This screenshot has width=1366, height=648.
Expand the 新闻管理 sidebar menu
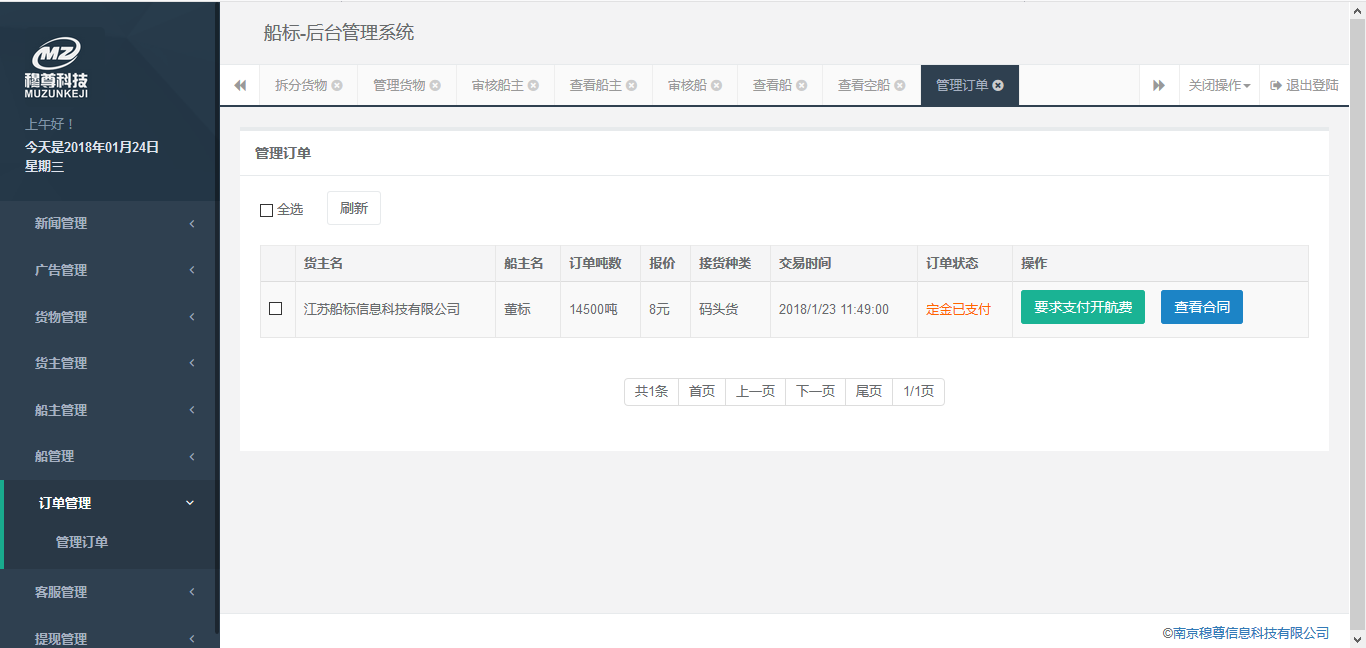(x=109, y=223)
